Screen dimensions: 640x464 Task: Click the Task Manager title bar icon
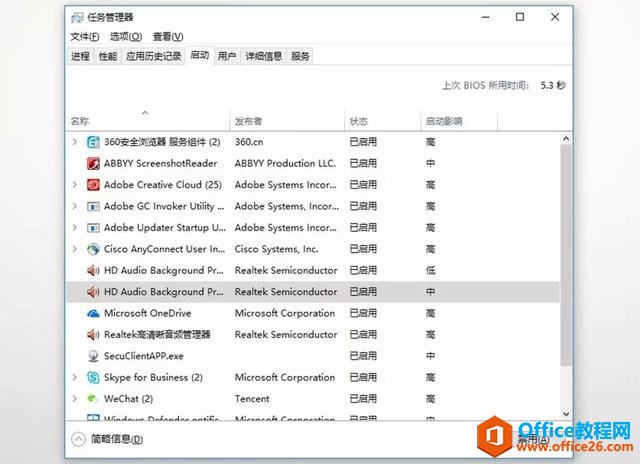(77, 18)
